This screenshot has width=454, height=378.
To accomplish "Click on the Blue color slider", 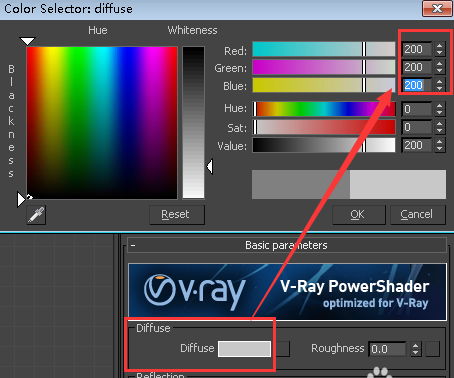I will (324, 85).
